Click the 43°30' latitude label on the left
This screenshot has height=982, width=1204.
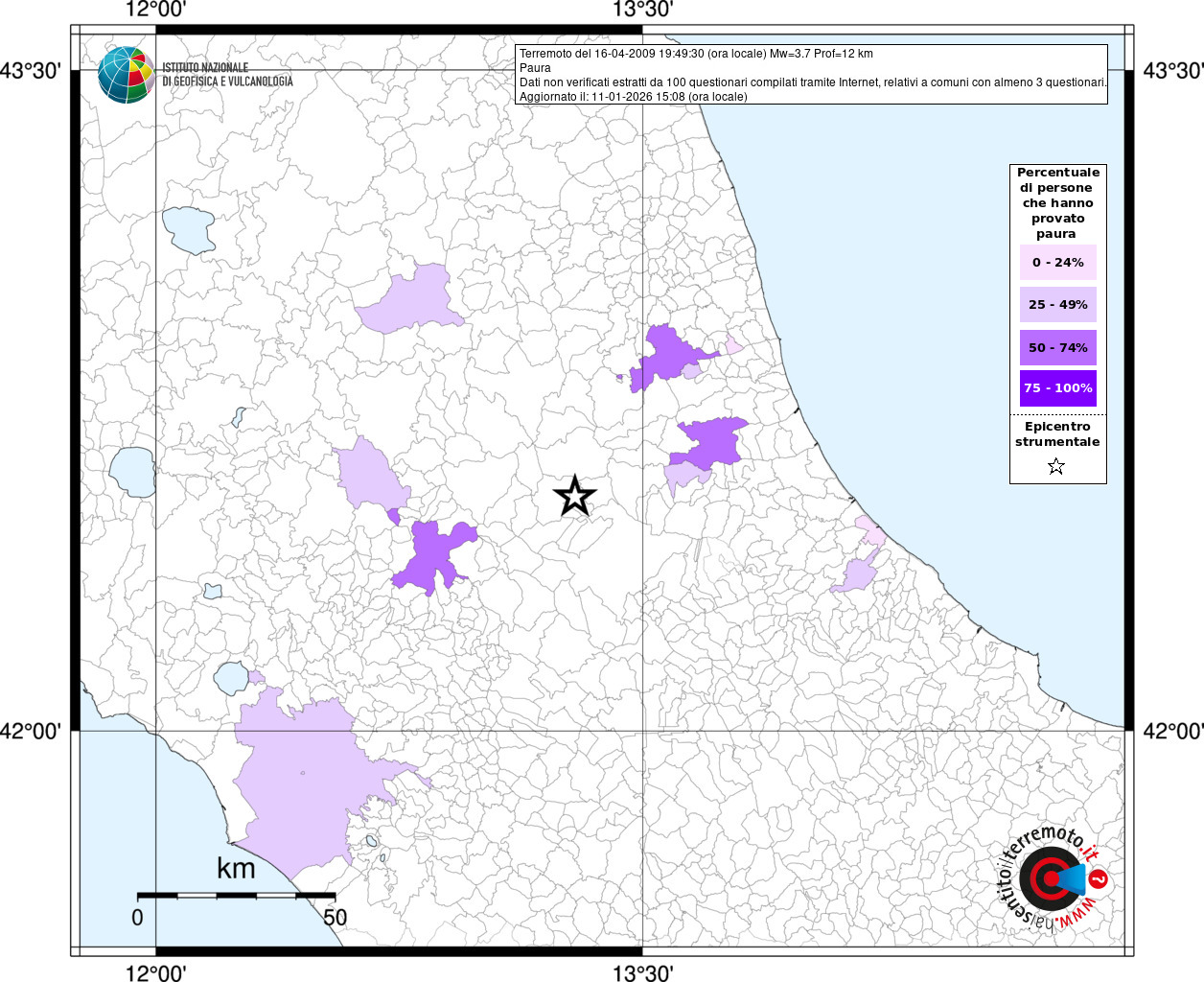pyautogui.click(x=31, y=71)
